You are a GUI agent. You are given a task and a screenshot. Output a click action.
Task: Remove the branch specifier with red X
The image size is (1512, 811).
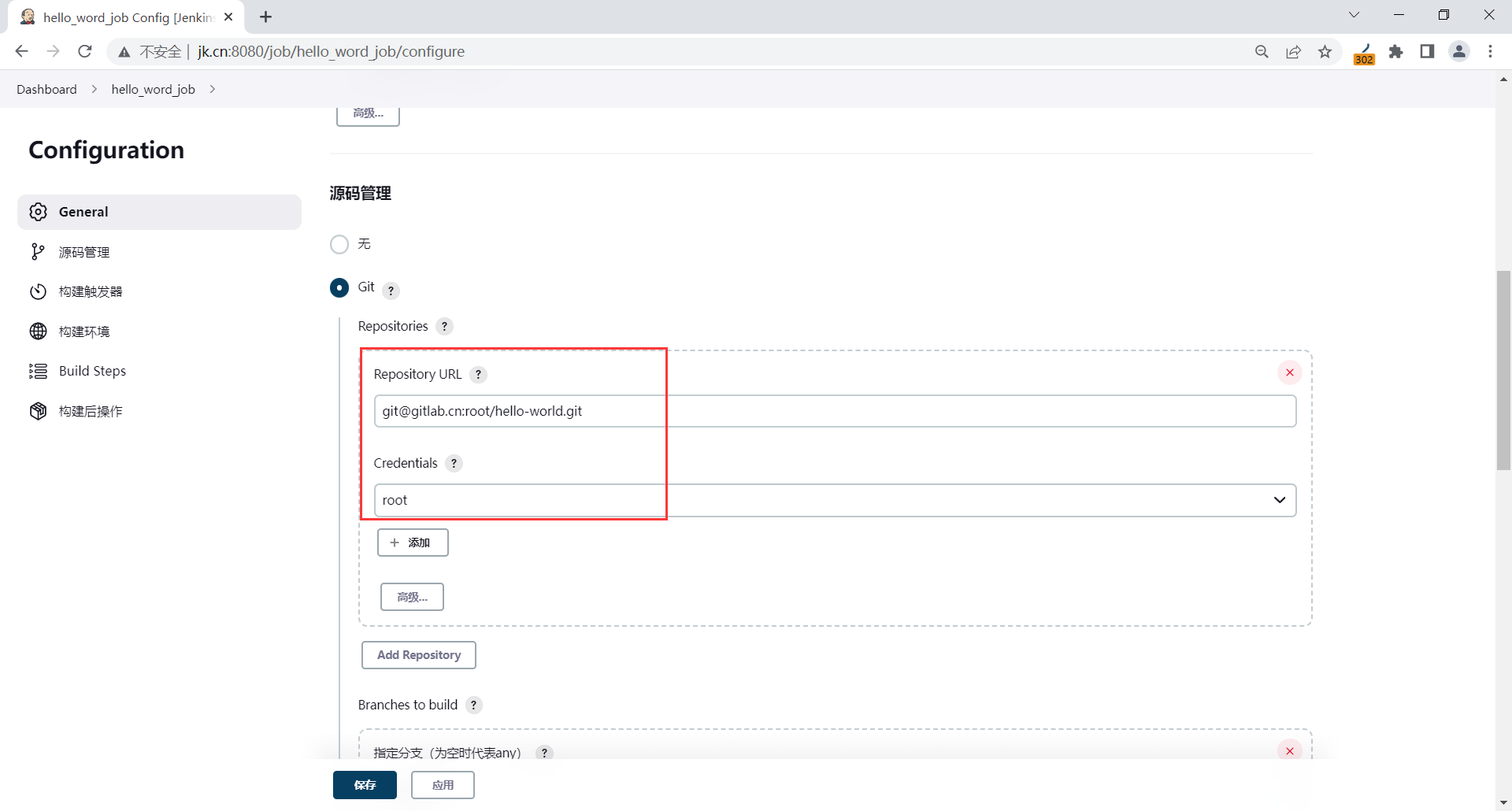coord(1290,750)
